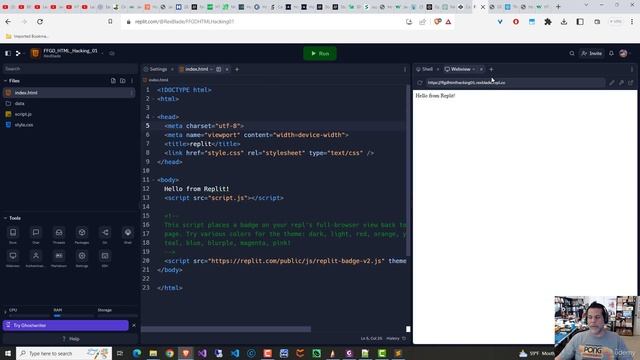Collapse the head tag fold arrow

pyautogui.click(x=154, y=117)
